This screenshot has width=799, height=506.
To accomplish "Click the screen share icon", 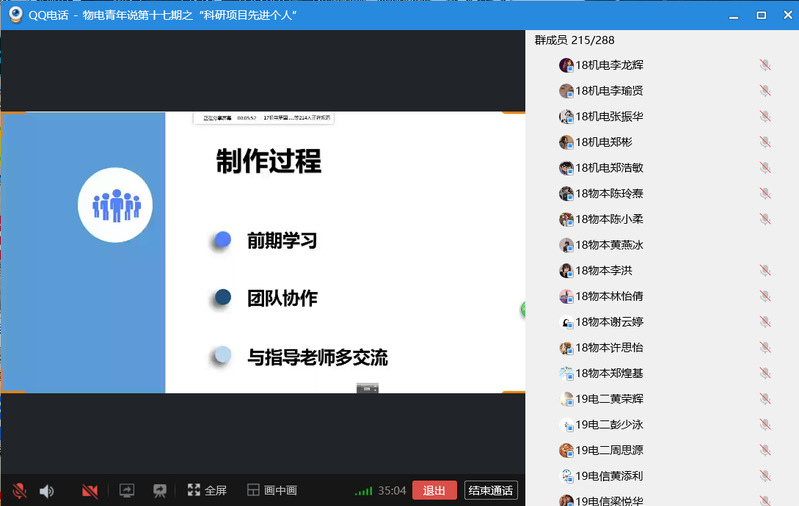I will pyautogui.click(x=127, y=491).
